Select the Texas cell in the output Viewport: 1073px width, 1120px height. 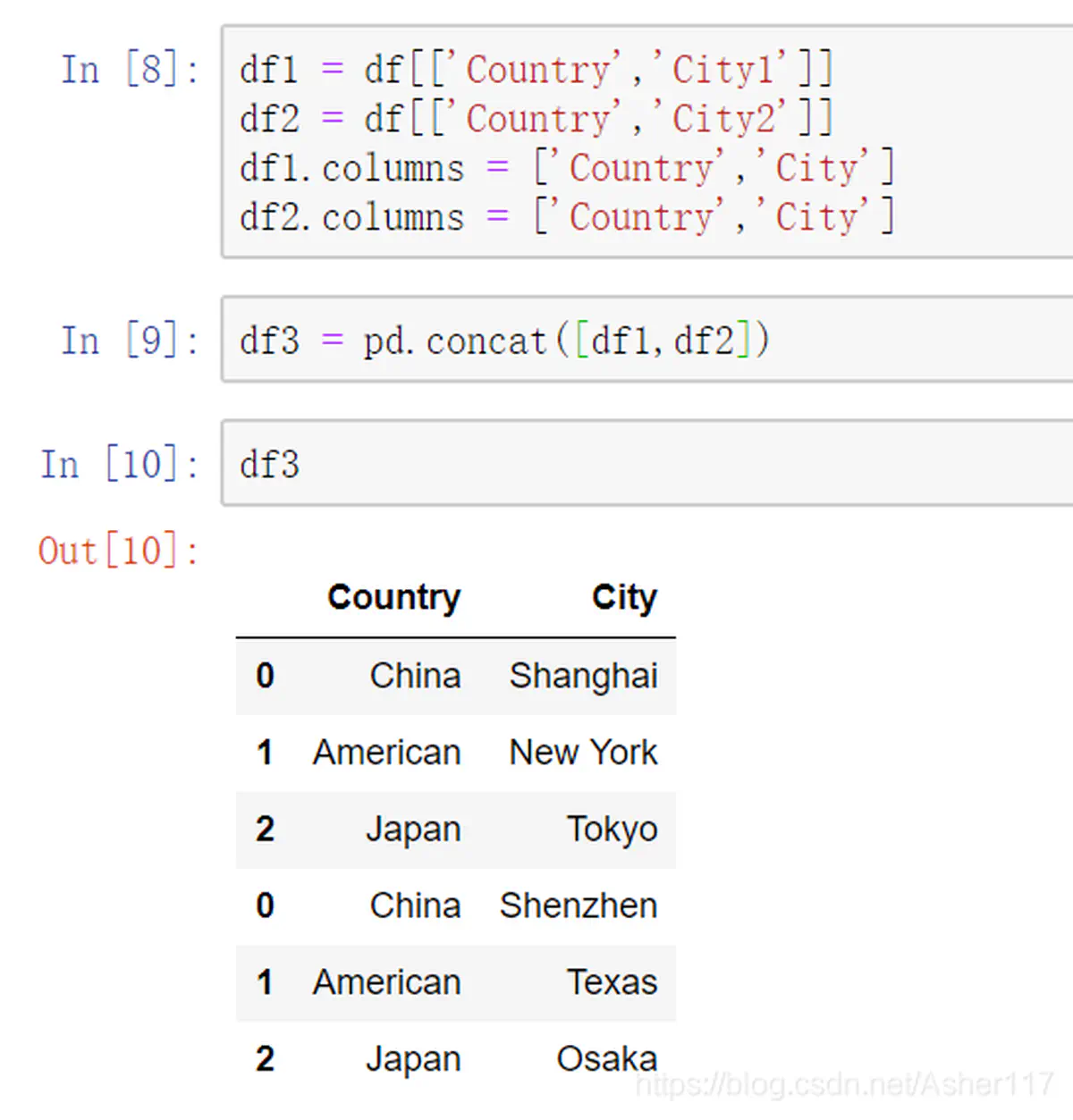(612, 982)
